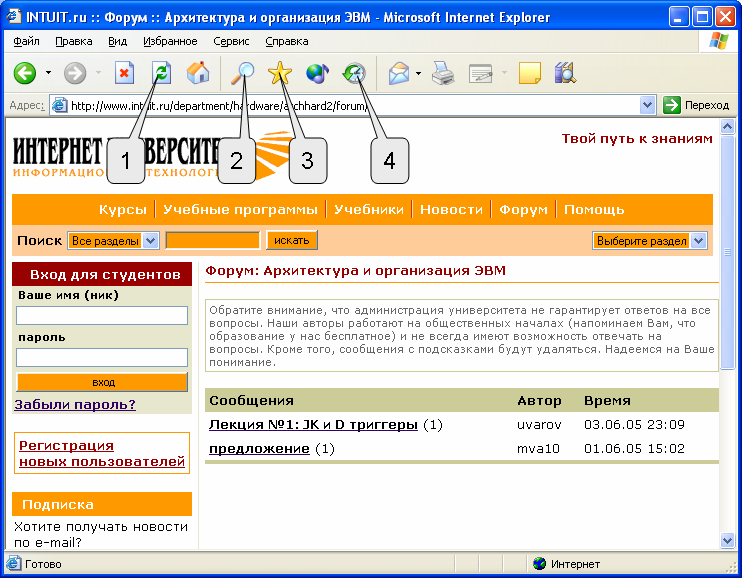Focus the Ваше имя (ник) input field
The height and width of the screenshot is (578, 742).
102,316
